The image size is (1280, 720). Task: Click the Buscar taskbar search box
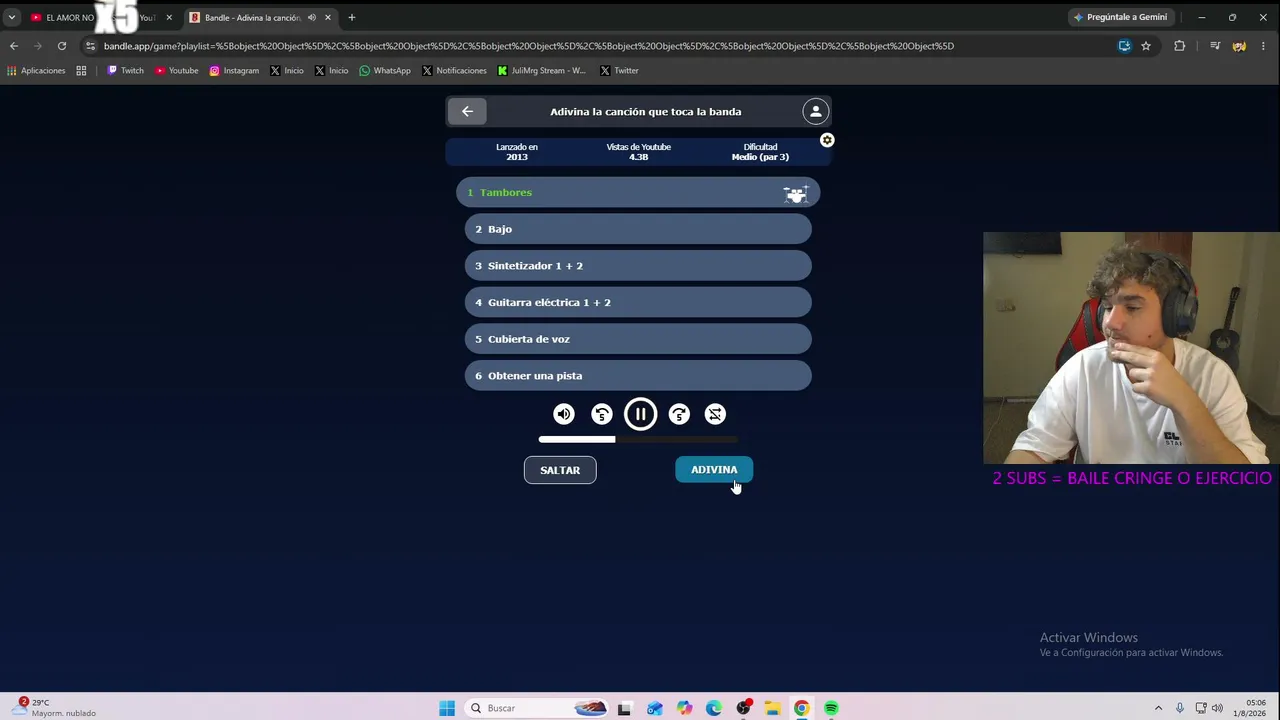point(538,708)
